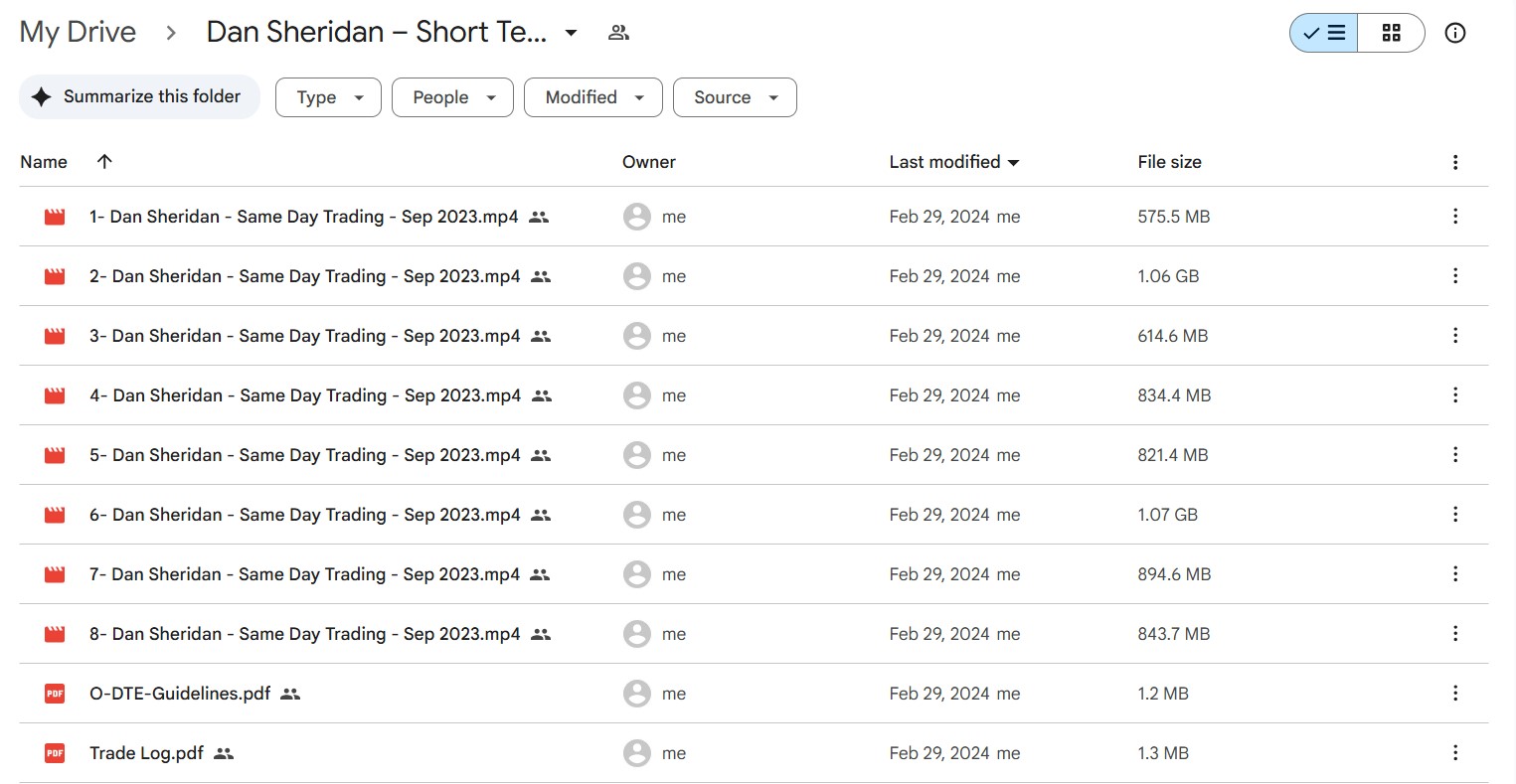
Task: Click video icon of 1- Dan Sheridan file
Action: (x=55, y=217)
